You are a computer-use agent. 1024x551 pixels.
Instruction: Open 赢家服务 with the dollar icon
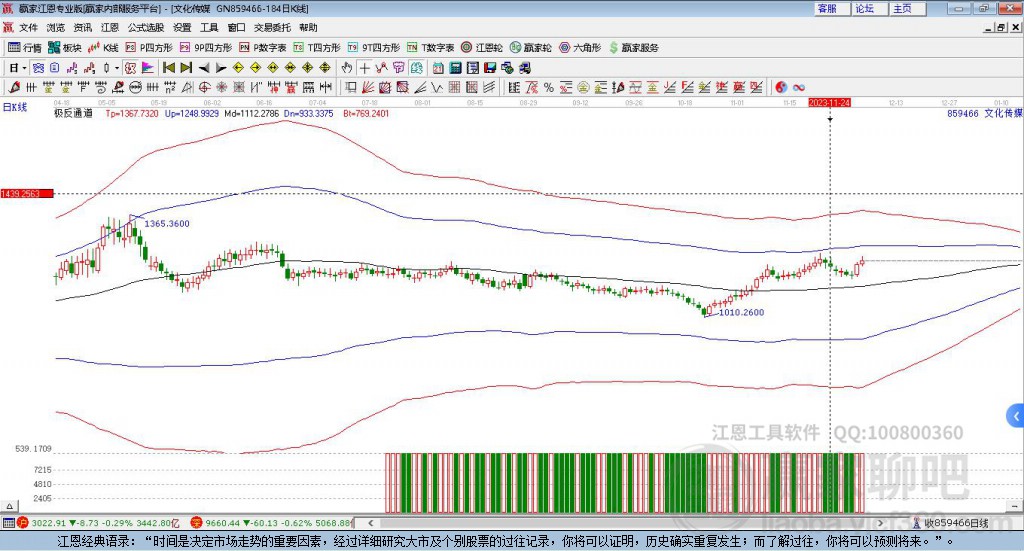633,47
